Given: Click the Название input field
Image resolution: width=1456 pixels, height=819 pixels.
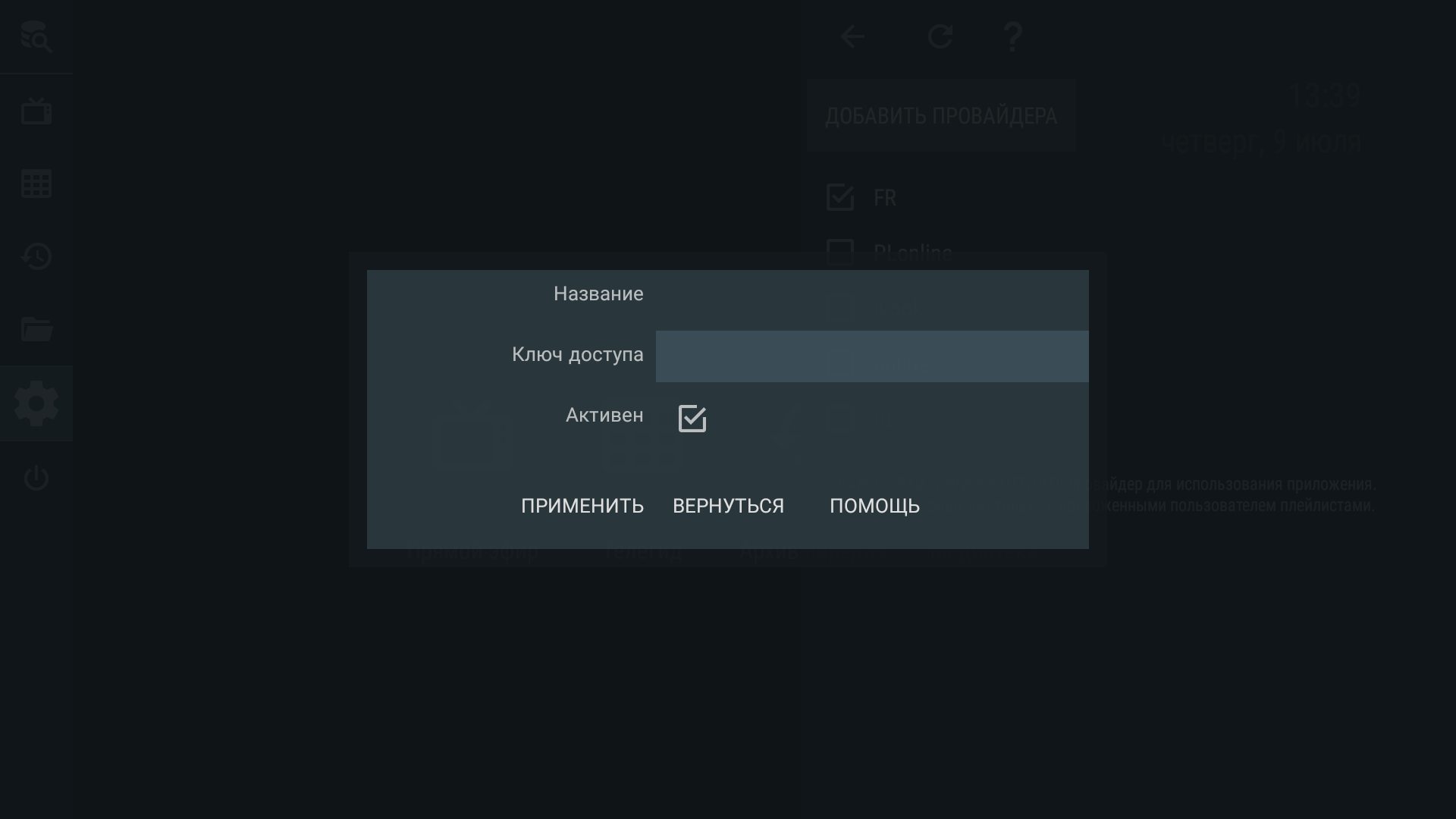Looking at the screenshot, I should pyautogui.click(x=872, y=296).
